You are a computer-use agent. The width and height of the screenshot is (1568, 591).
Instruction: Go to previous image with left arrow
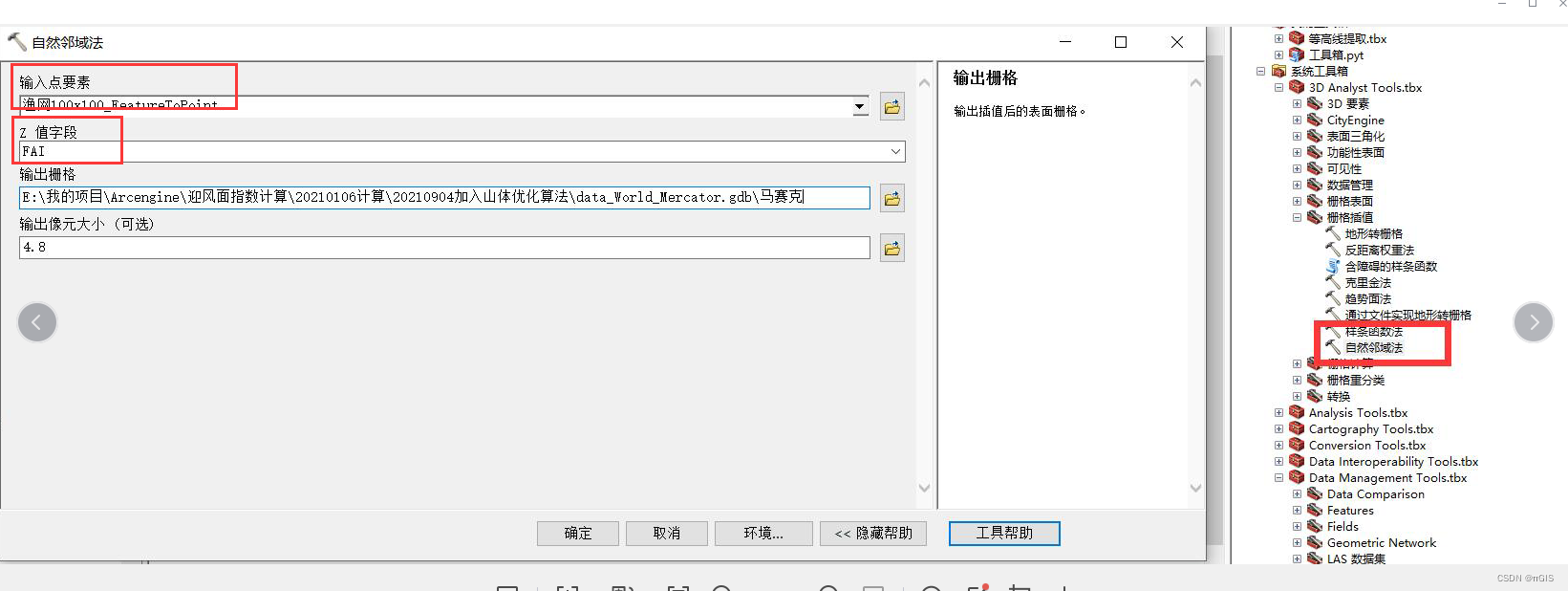[x=37, y=322]
